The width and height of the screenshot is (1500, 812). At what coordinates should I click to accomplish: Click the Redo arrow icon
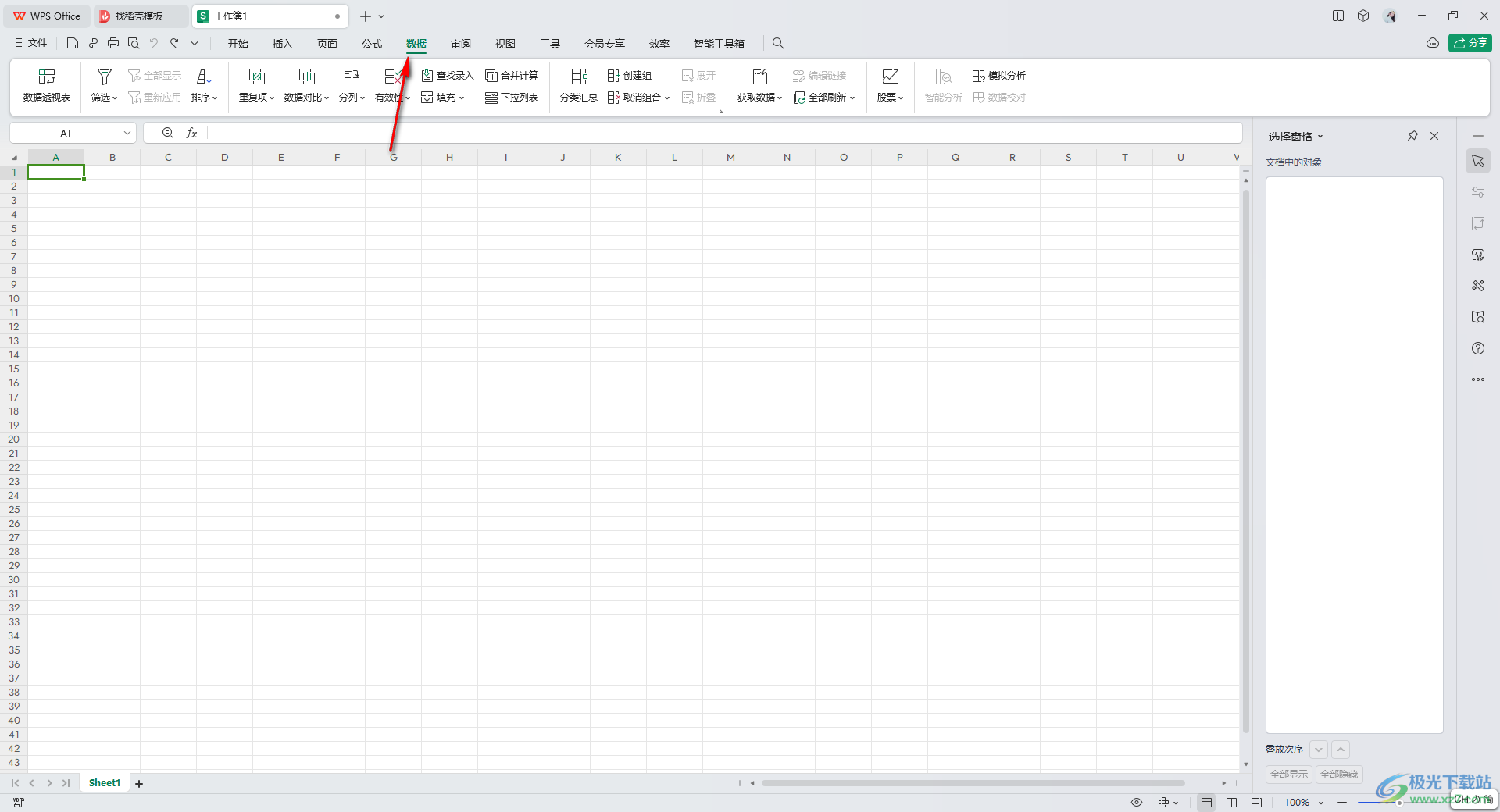(x=174, y=44)
